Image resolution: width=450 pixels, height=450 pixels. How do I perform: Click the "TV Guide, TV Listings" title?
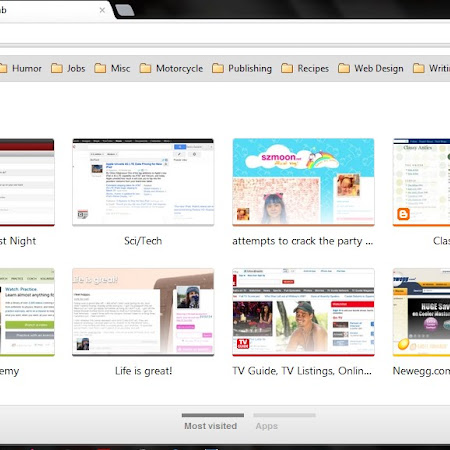[x=302, y=371]
